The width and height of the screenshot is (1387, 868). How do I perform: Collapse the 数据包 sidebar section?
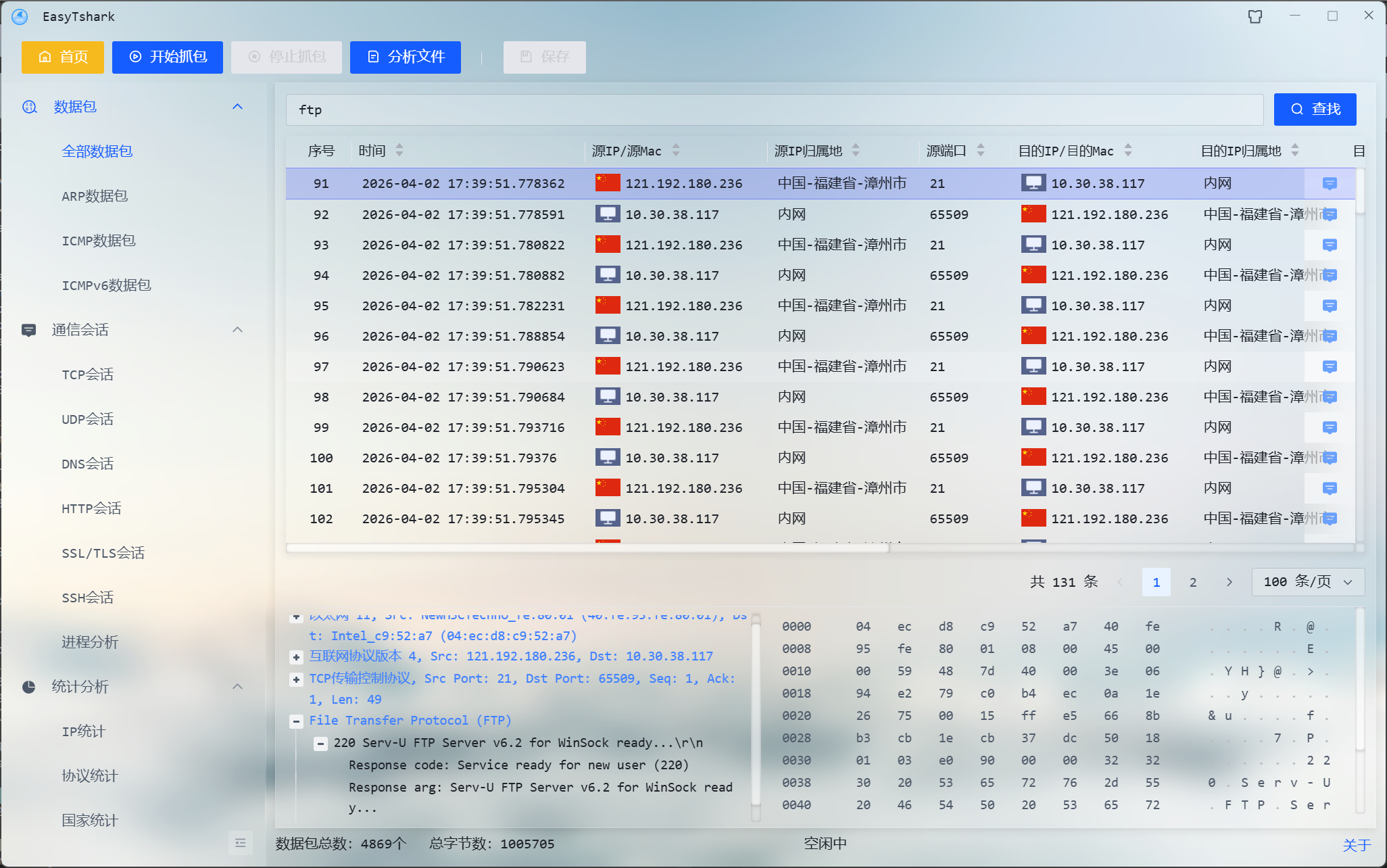tap(237, 107)
